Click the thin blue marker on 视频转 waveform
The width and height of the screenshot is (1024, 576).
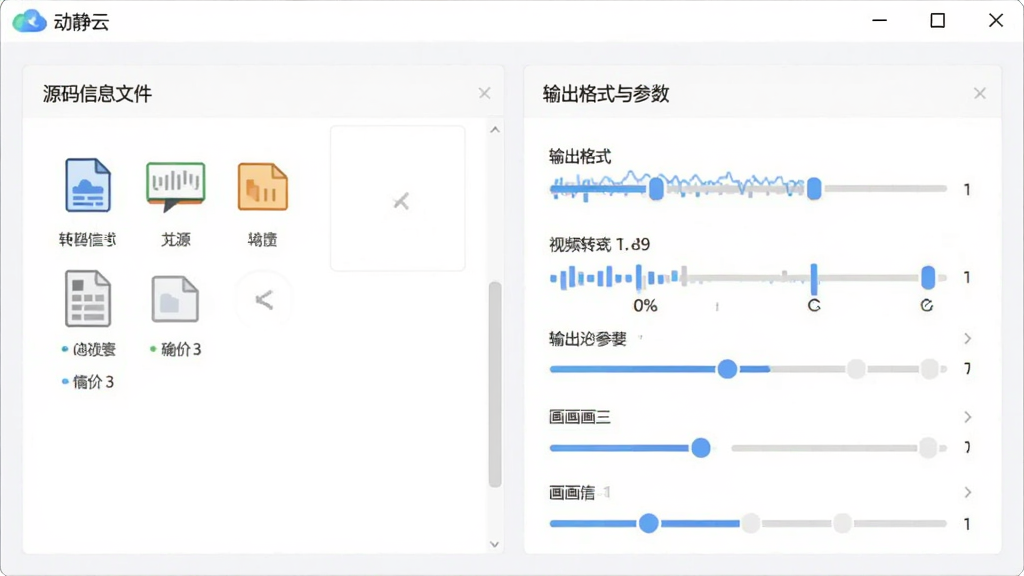[814, 279]
